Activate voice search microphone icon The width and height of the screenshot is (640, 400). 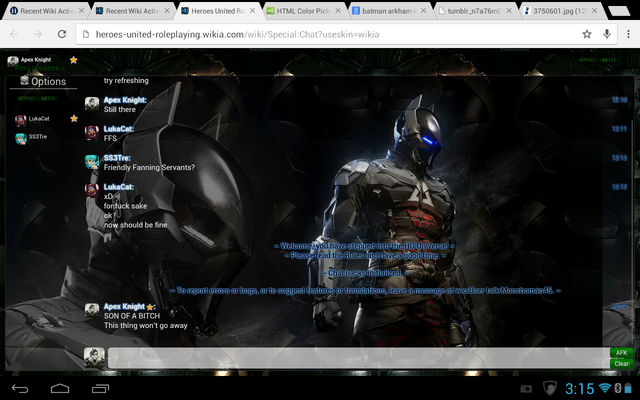click(607, 34)
